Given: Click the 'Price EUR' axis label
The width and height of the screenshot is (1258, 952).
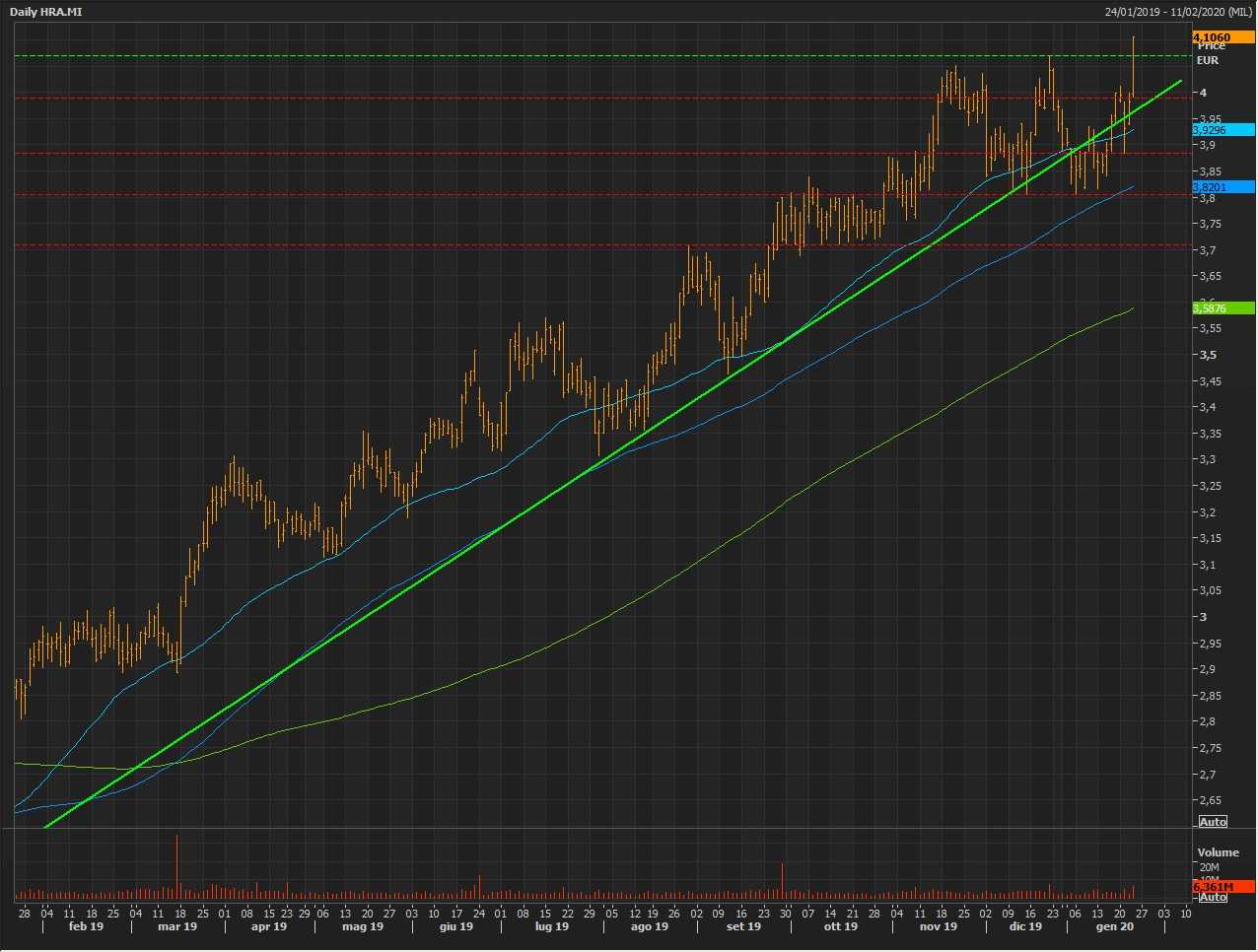Looking at the screenshot, I should click(1210, 53).
